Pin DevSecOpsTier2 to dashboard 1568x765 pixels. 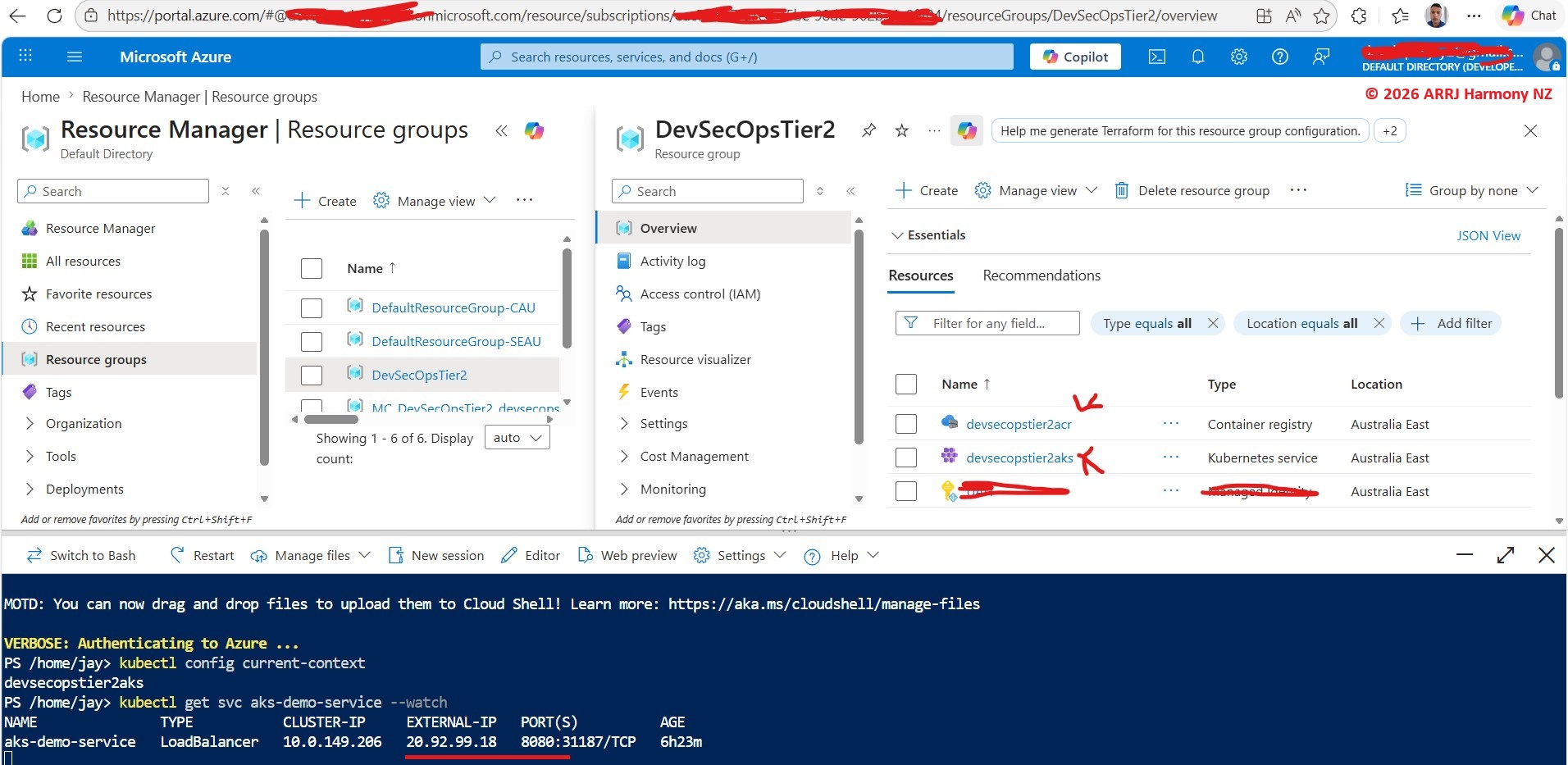[868, 130]
